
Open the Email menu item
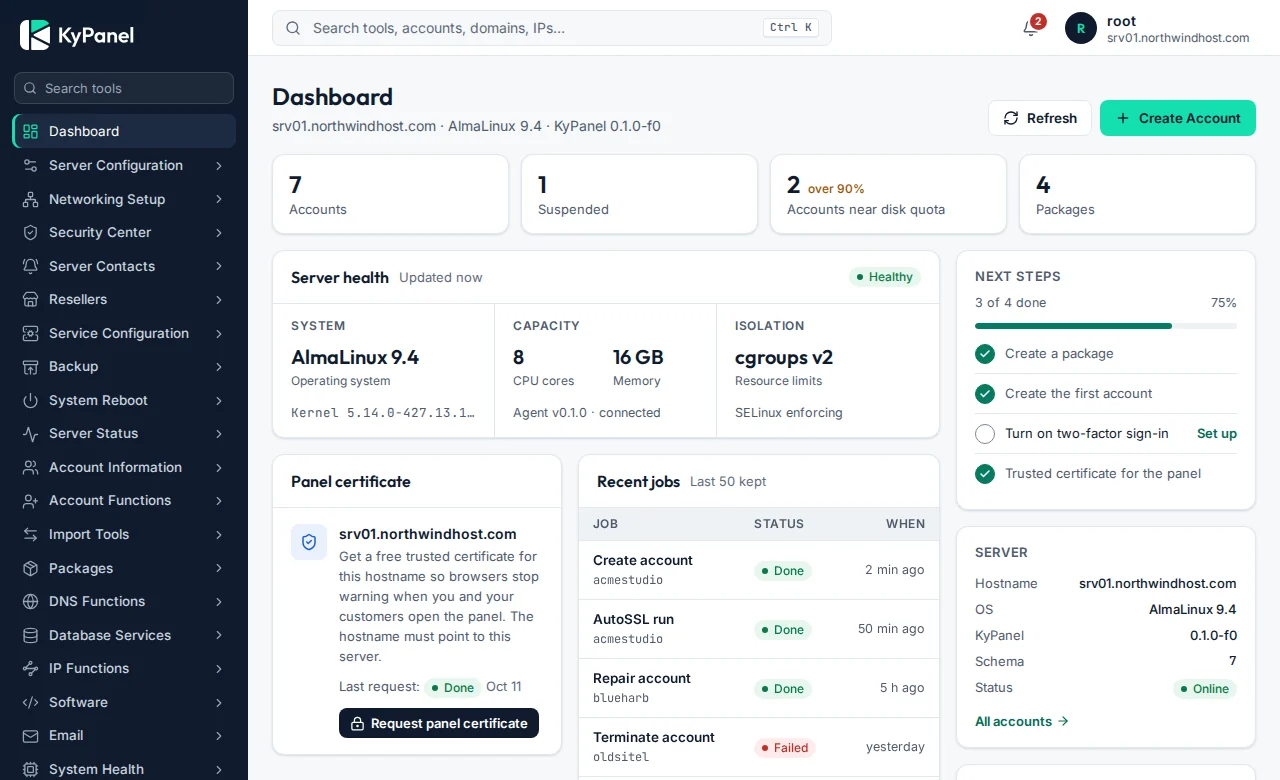(124, 735)
